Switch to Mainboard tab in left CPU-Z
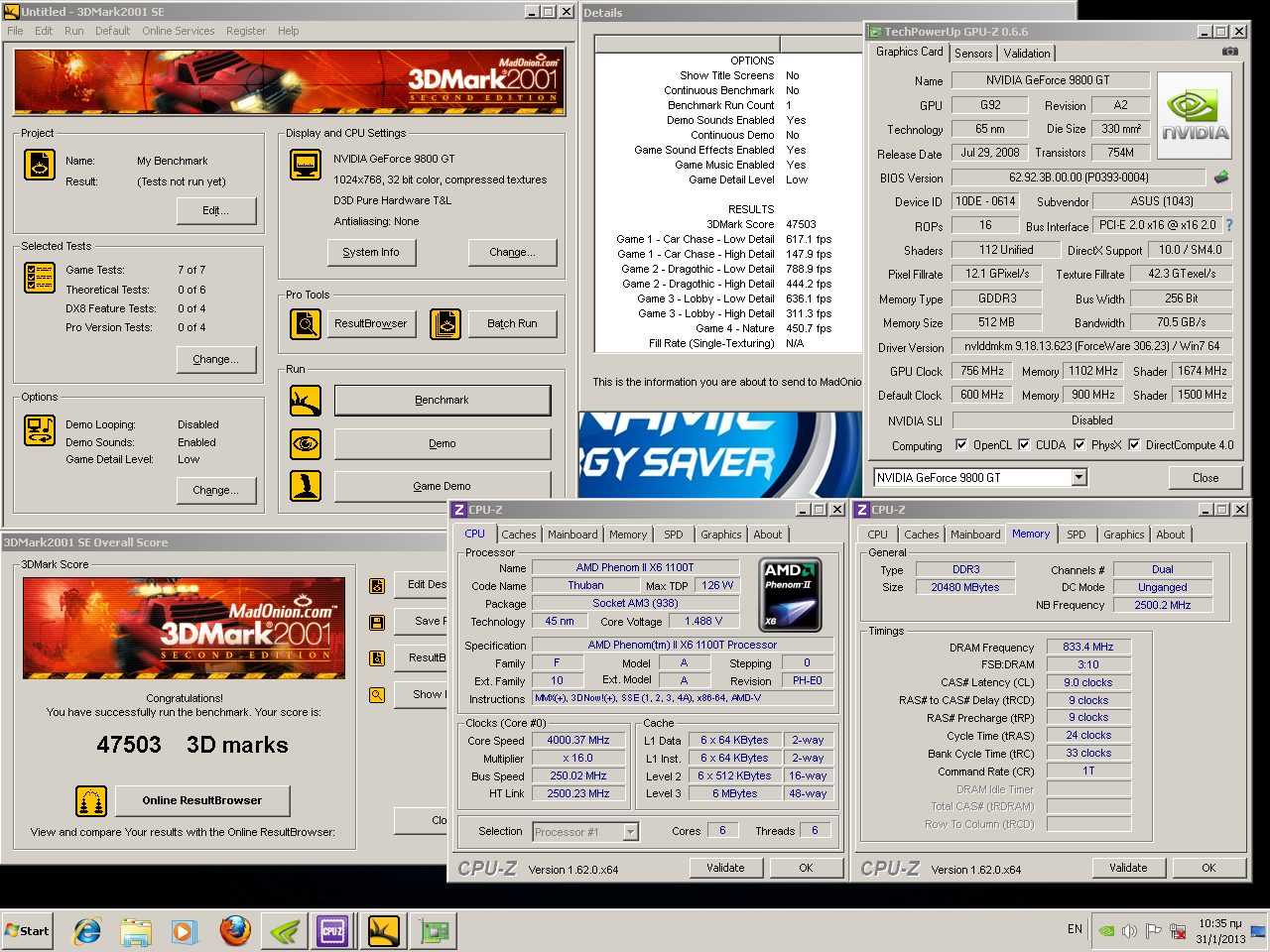Viewport: 1270px width, 952px height. (572, 535)
